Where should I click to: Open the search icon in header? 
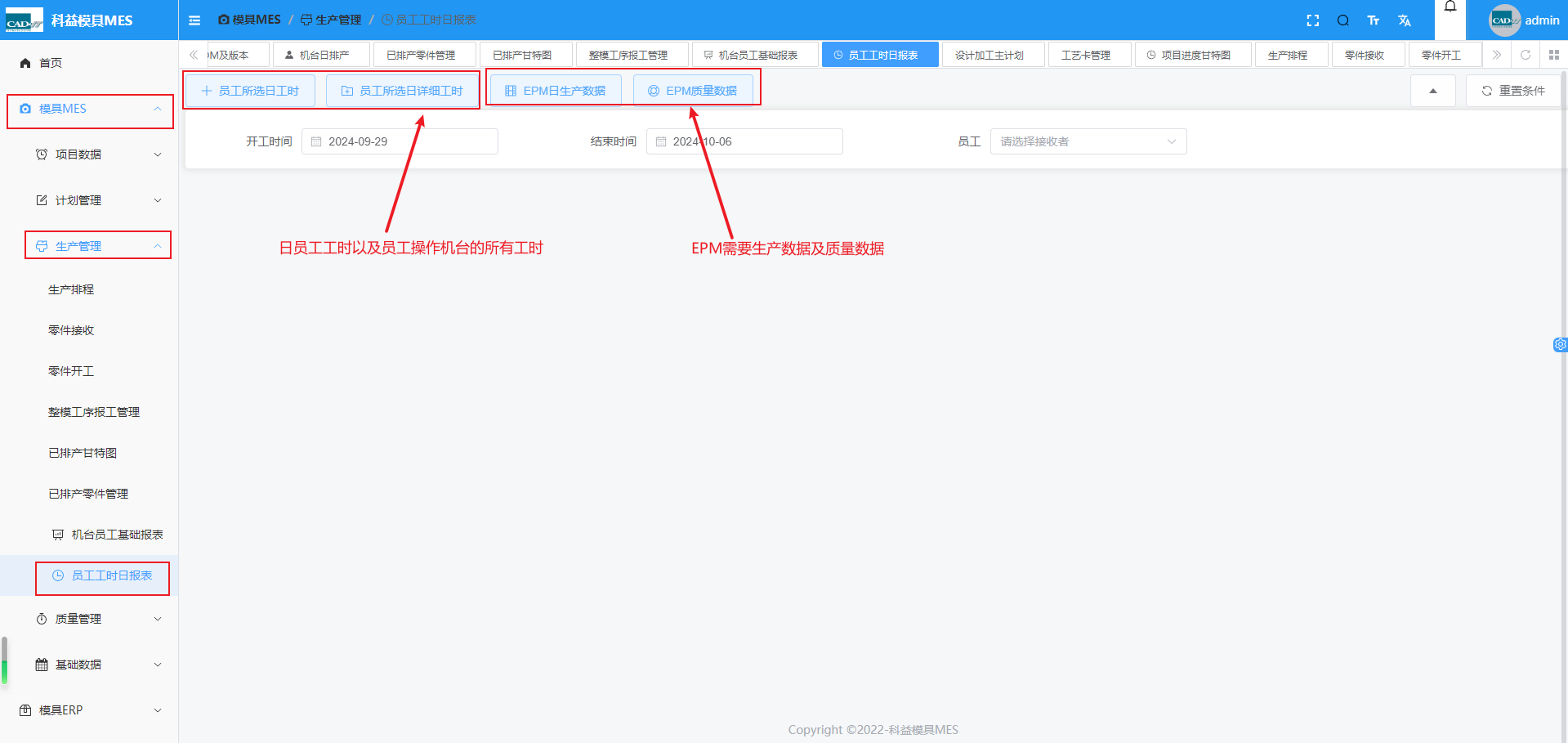[x=1343, y=20]
